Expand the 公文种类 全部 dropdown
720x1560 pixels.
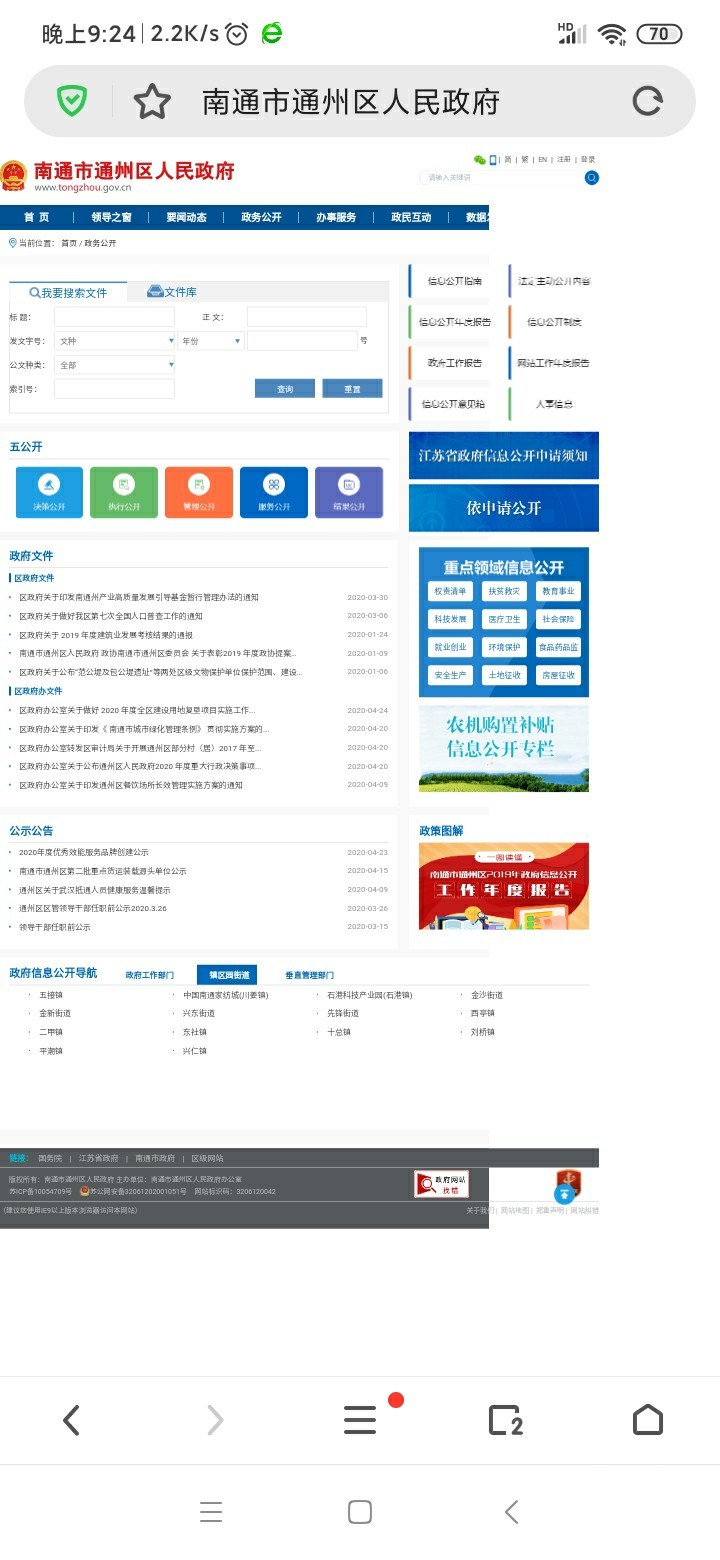tap(115, 365)
